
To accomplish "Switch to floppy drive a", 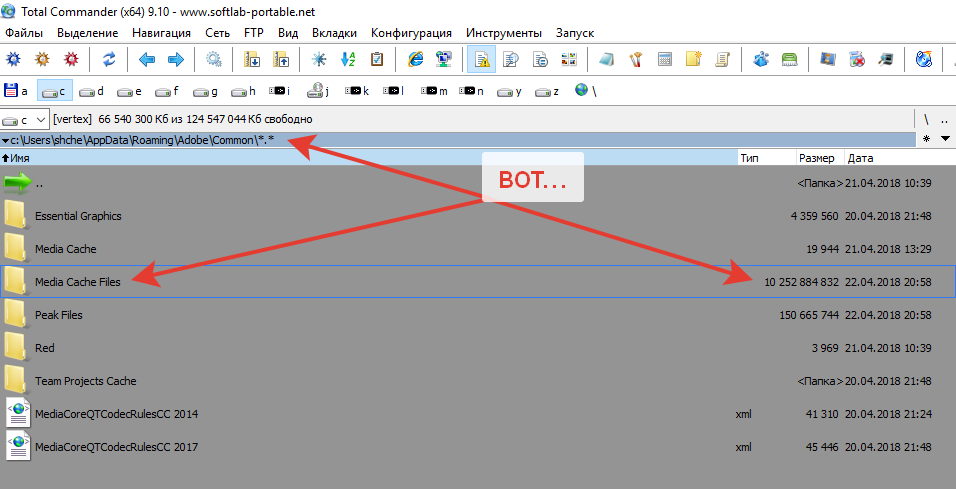I will click(x=16, y=91).
